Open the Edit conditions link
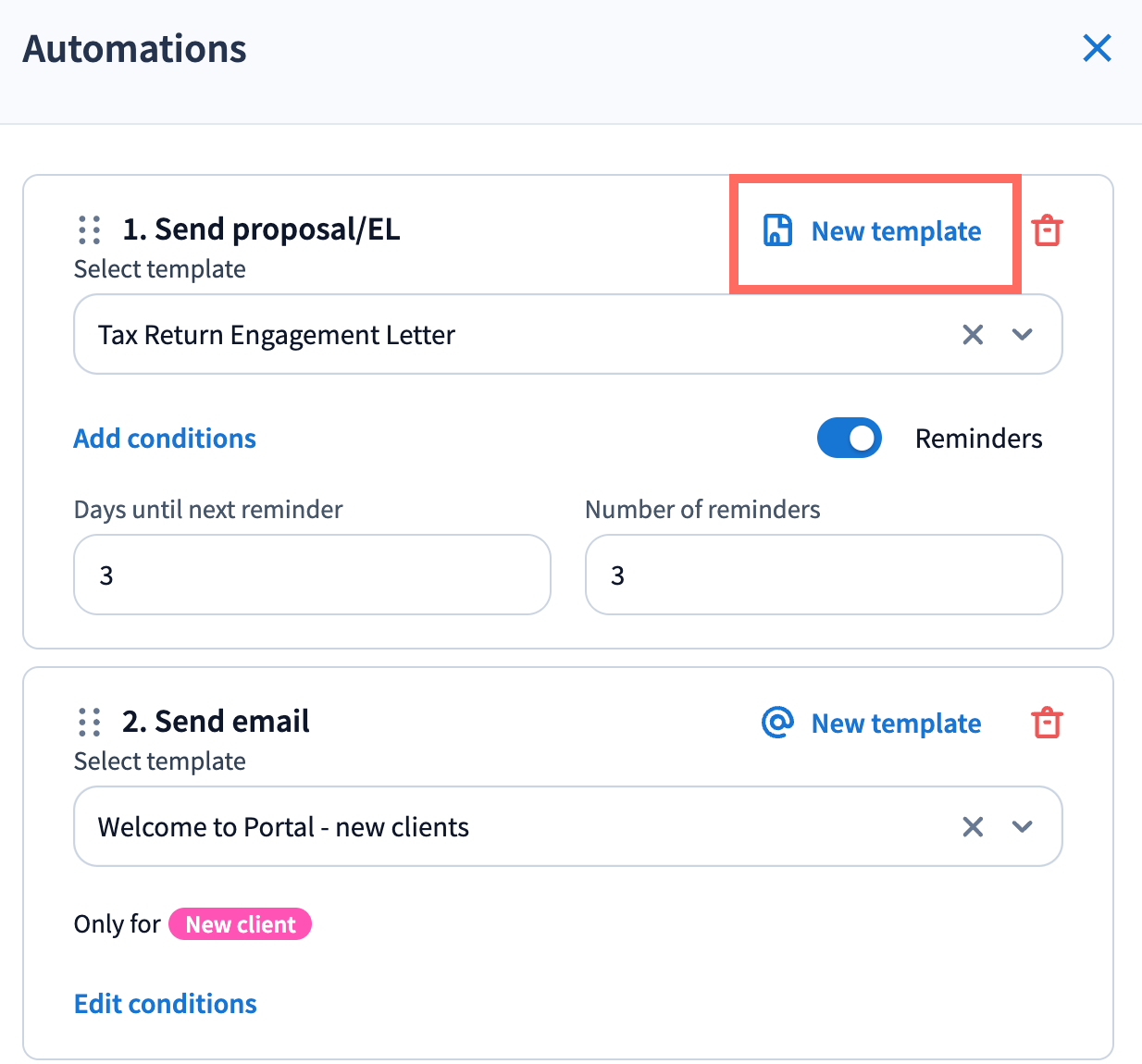Viewport: 1142px width, 1064px height. [x=166, y=1004]
